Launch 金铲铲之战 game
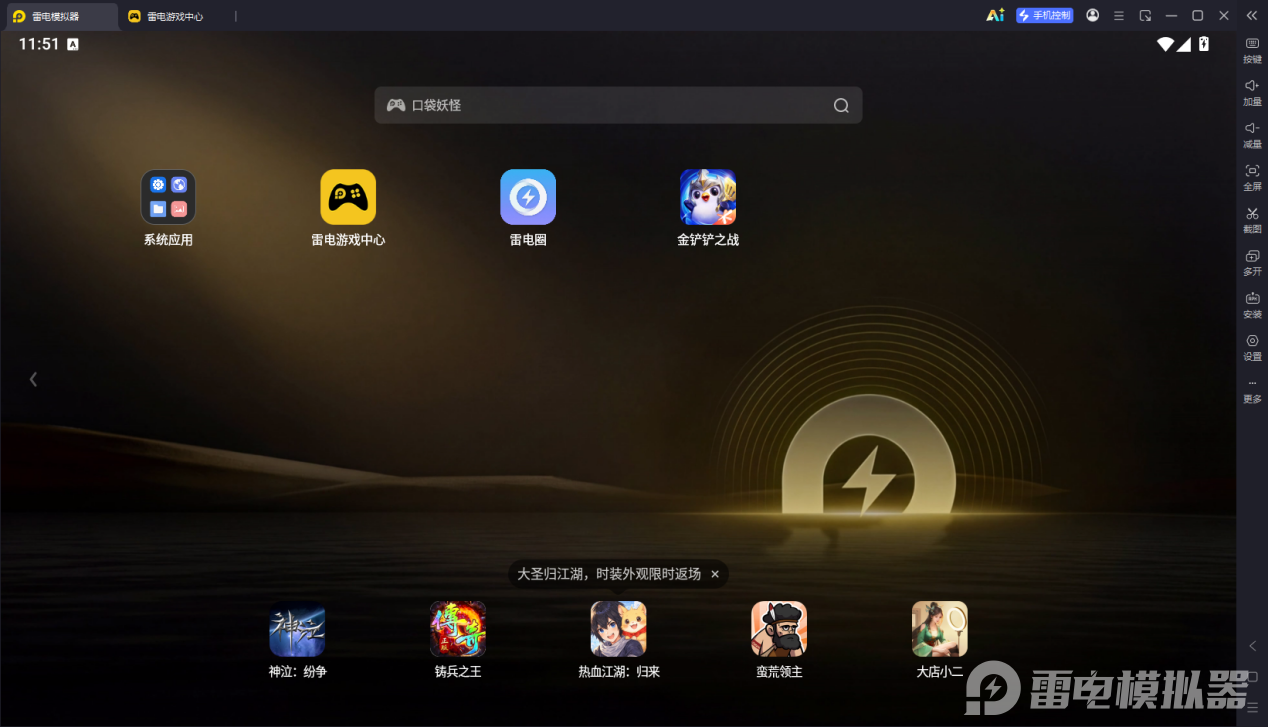The image size is (1268, 727). [x=708, y=197]
